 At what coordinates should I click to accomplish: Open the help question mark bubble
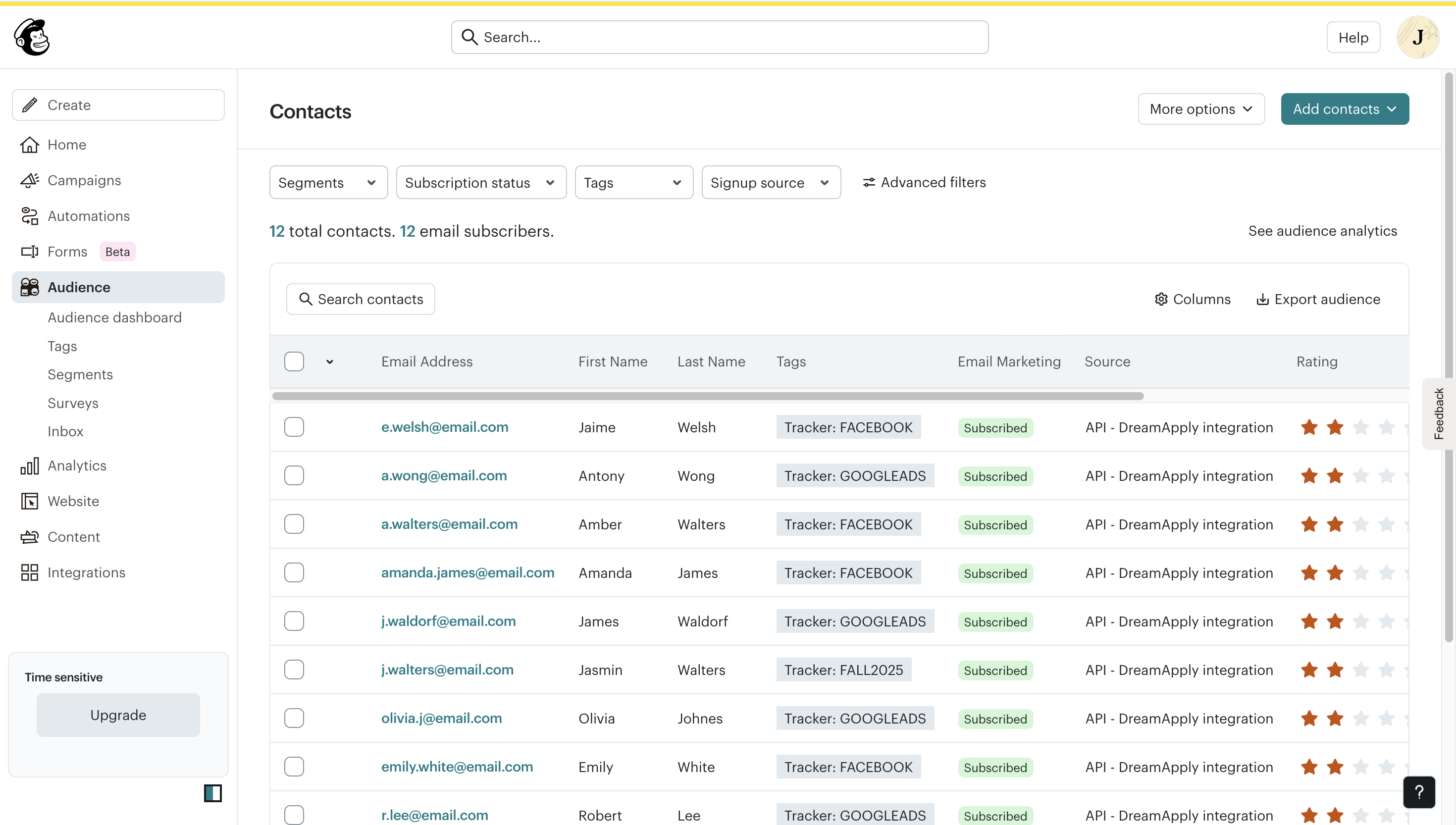coord(1418,792)
